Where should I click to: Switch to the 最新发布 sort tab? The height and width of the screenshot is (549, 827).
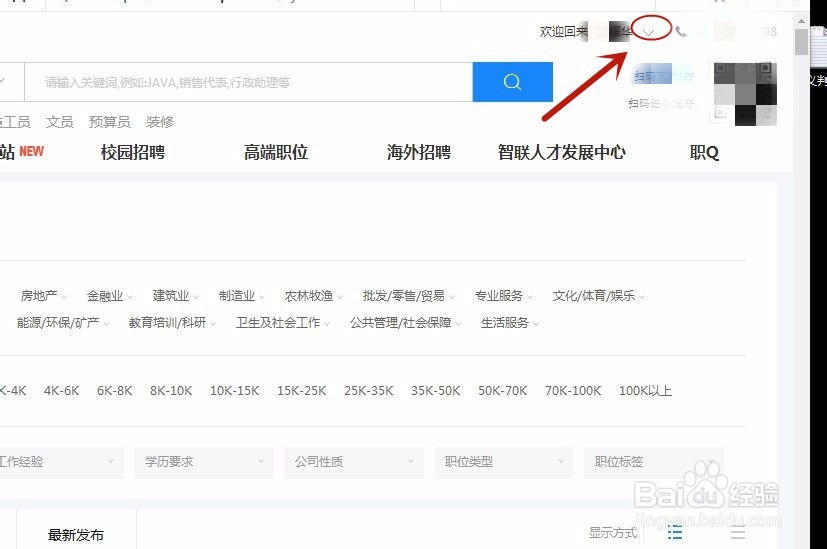76,535
